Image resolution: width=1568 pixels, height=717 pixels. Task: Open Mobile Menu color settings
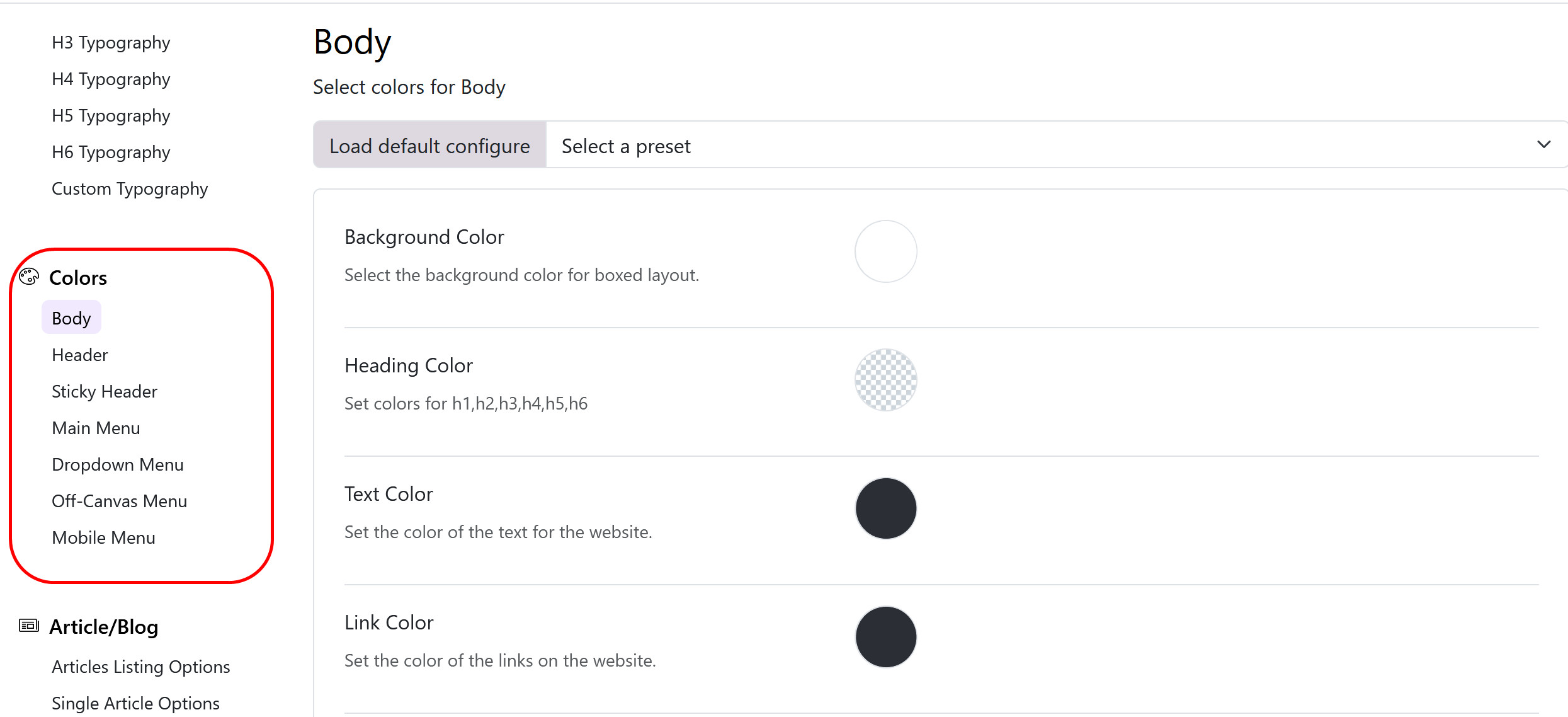(x=103, y=537)
